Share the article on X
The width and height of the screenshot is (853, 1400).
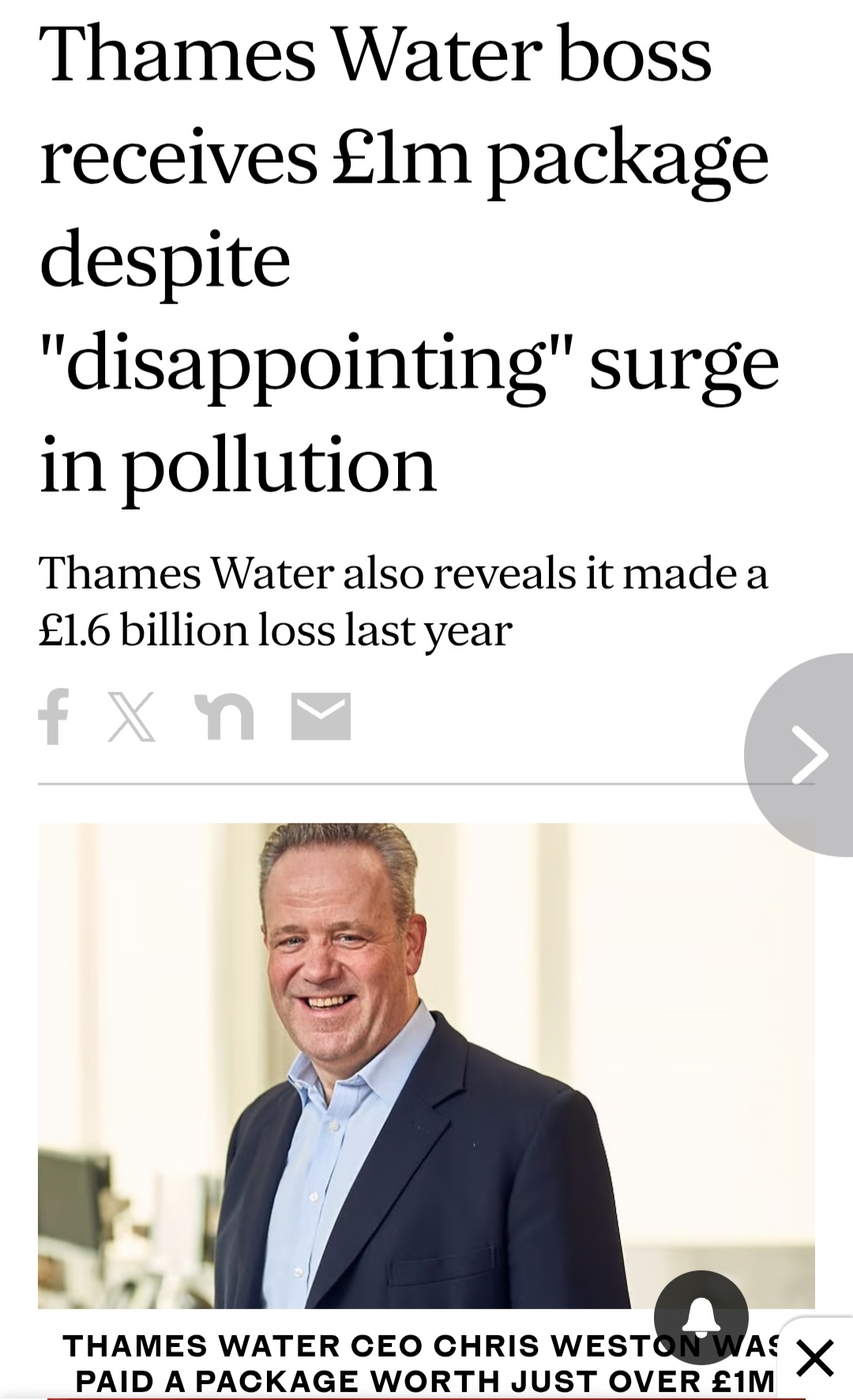[132, 717]
